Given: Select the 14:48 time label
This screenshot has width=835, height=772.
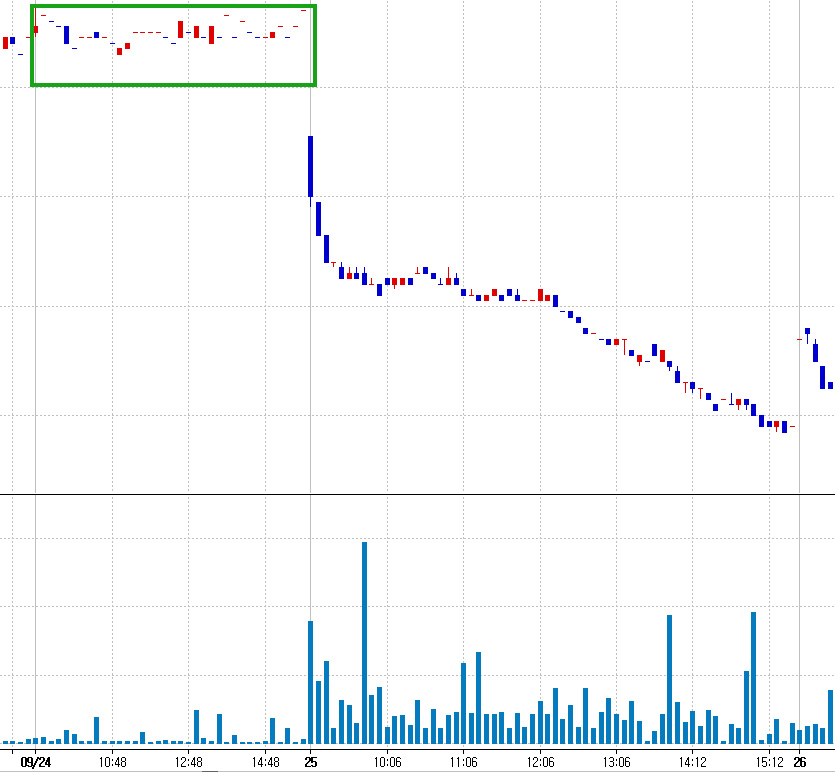Looking at the screenshot, I should (x=266, y=762).
